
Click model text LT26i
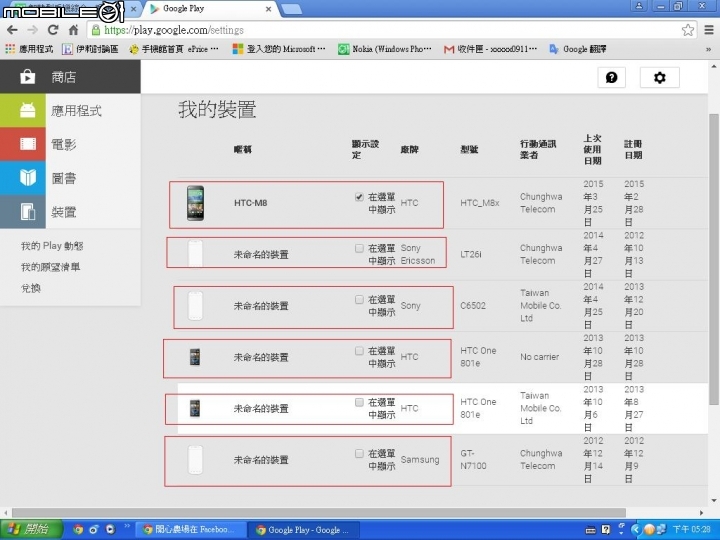point(471,254)
